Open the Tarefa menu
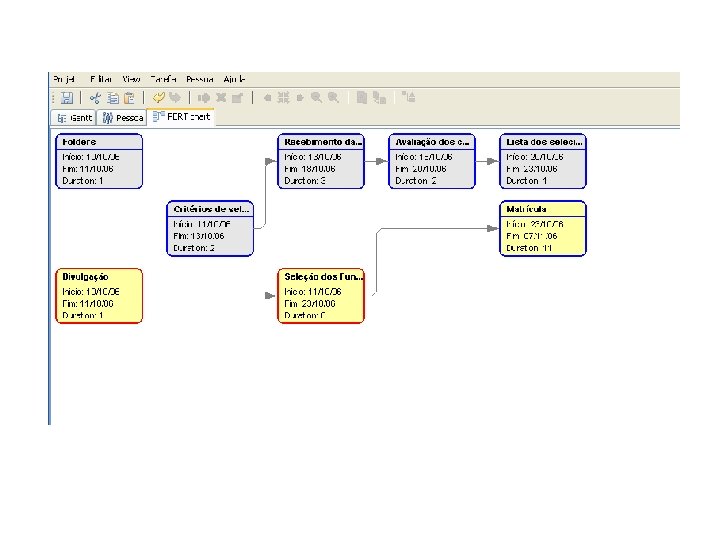 tap(163, 79)
